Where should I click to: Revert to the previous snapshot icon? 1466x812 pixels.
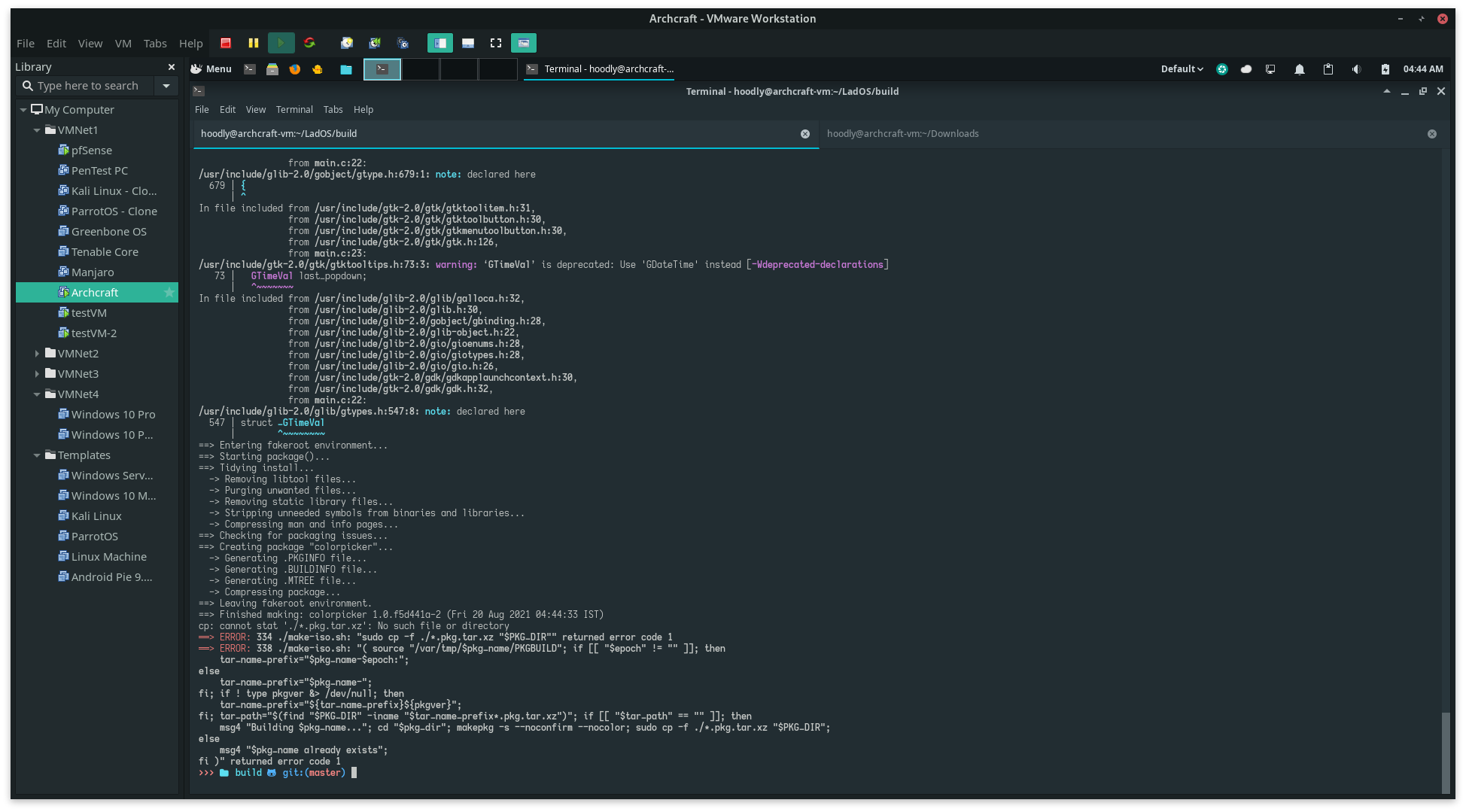pos(375,44)
